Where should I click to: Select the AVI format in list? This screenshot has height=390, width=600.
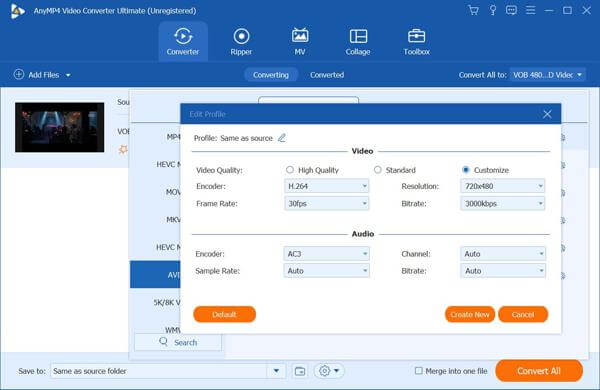coord(155,274)
